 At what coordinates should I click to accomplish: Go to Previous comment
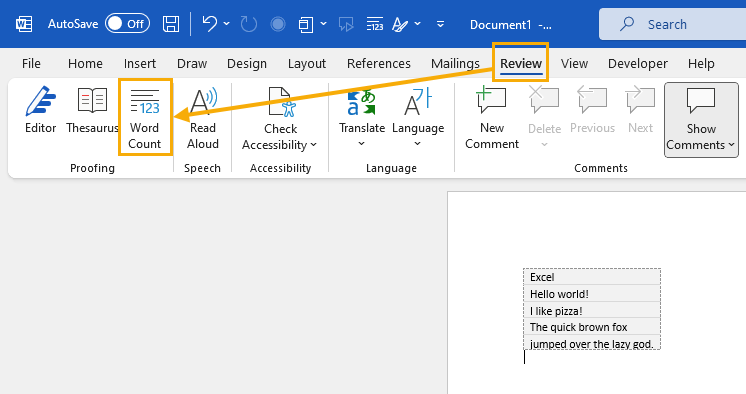pyautogui.click(x=592, y=109)
